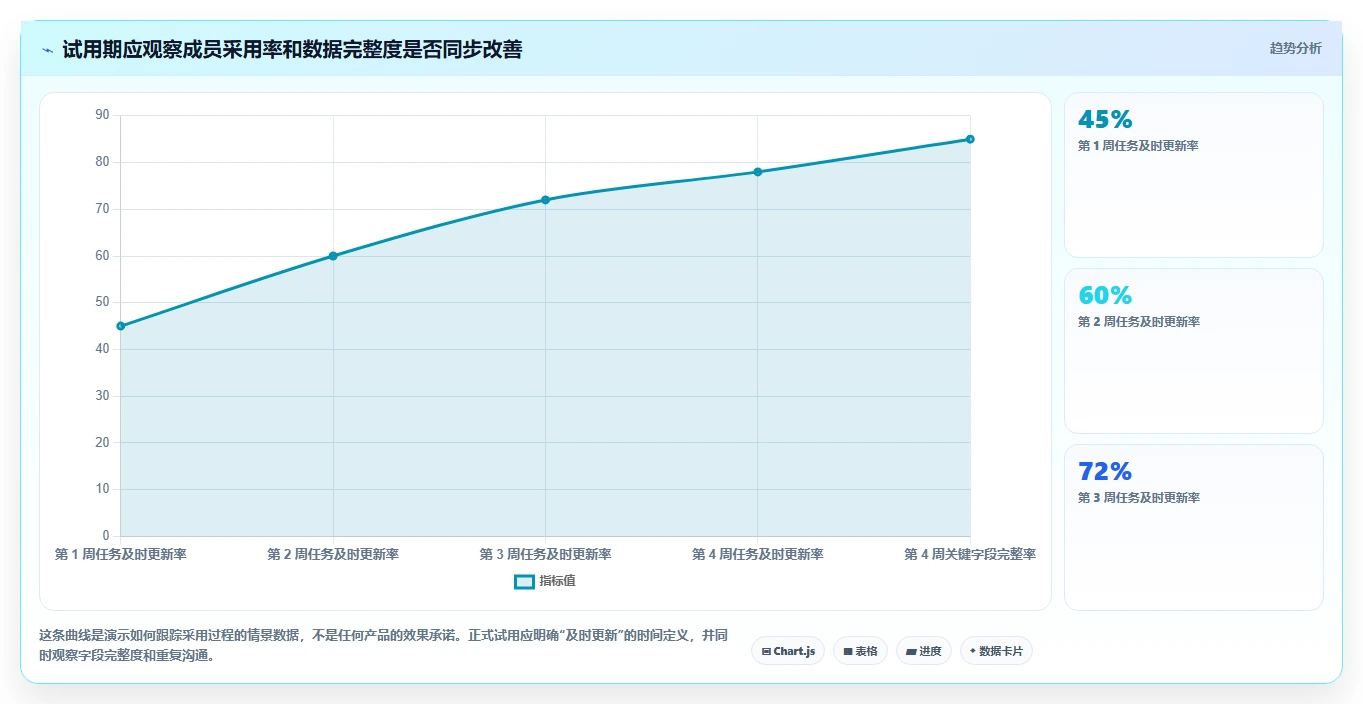
Task: Click the Chart.js tag icon
Action: click(766, 651)
